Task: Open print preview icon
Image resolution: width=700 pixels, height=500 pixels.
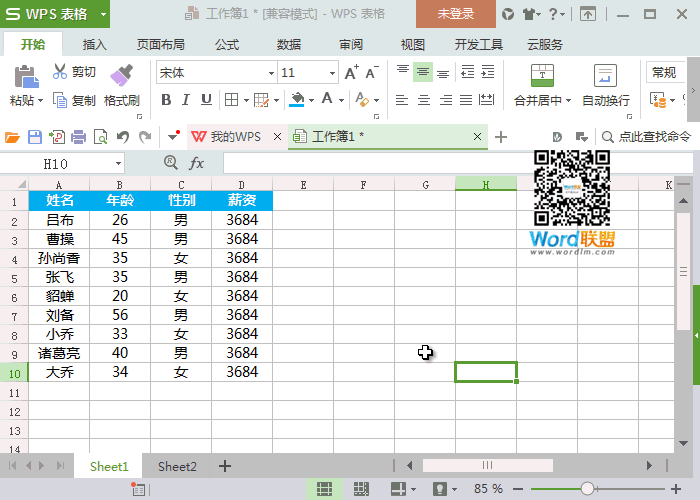Action: click(100, 137)
